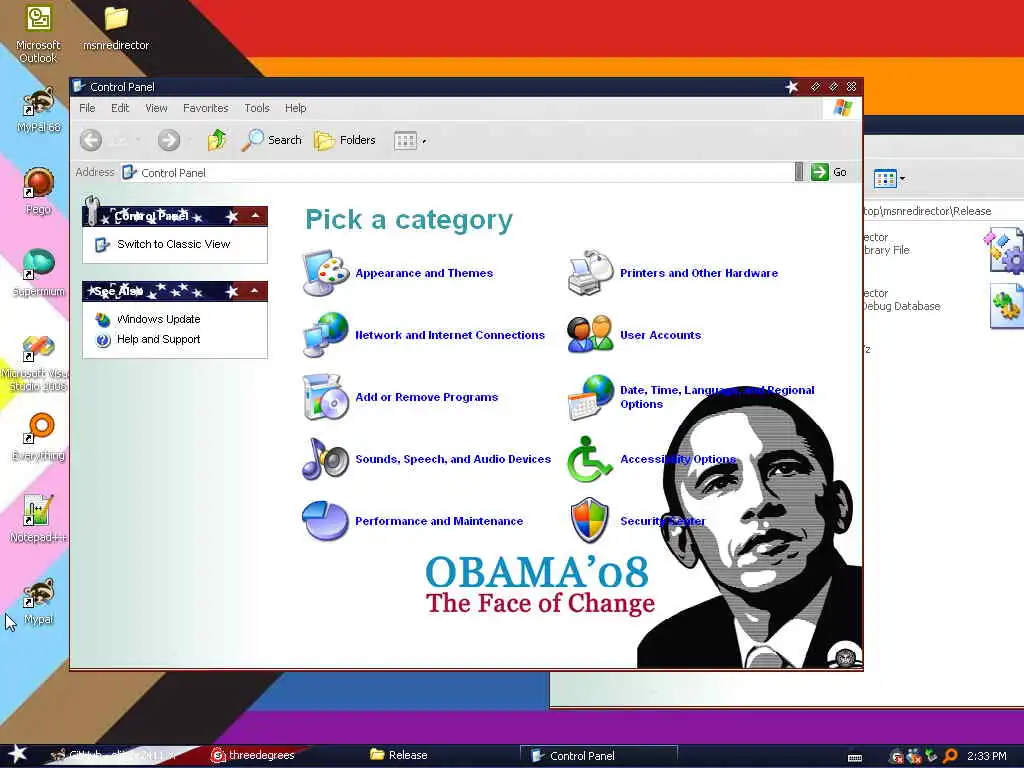Open Forward button history dropdown arrow
This screenshot has height=768, width=1024.
tap(189, 140)
